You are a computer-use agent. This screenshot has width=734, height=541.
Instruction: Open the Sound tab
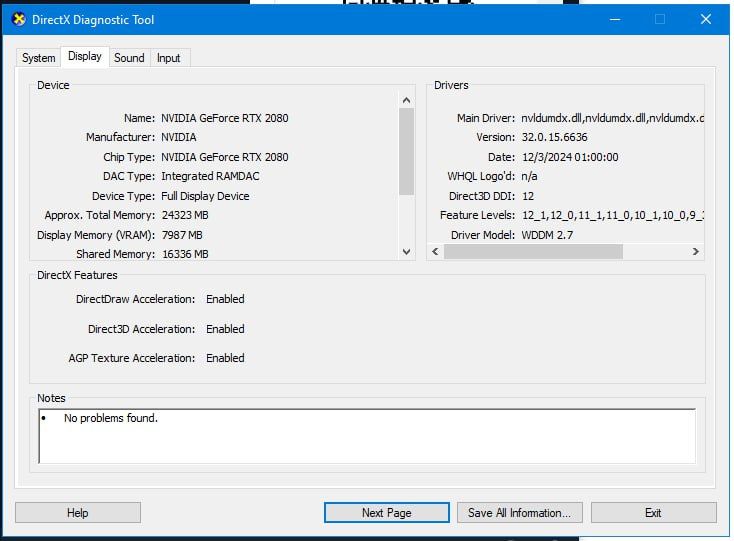[x=129, y=58]
